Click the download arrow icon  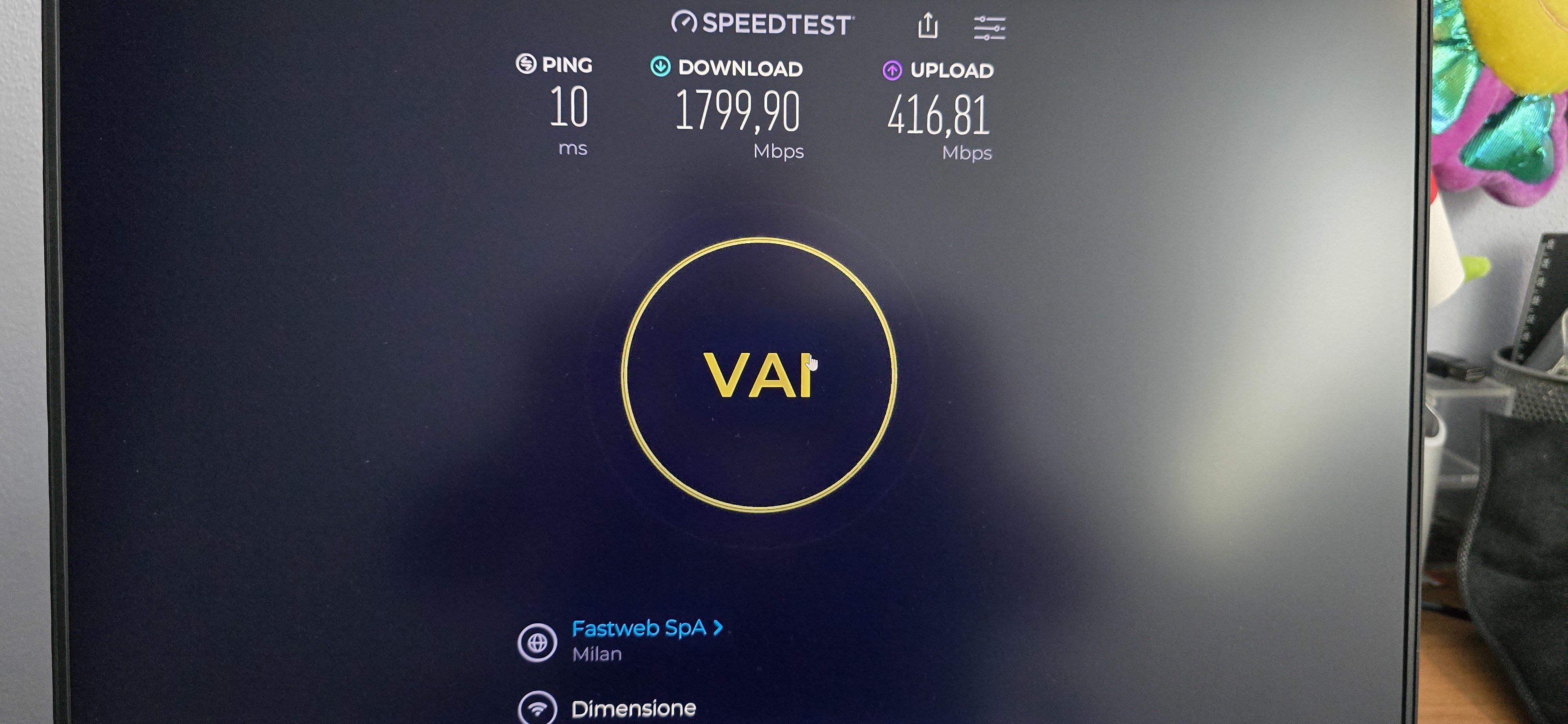661,66
